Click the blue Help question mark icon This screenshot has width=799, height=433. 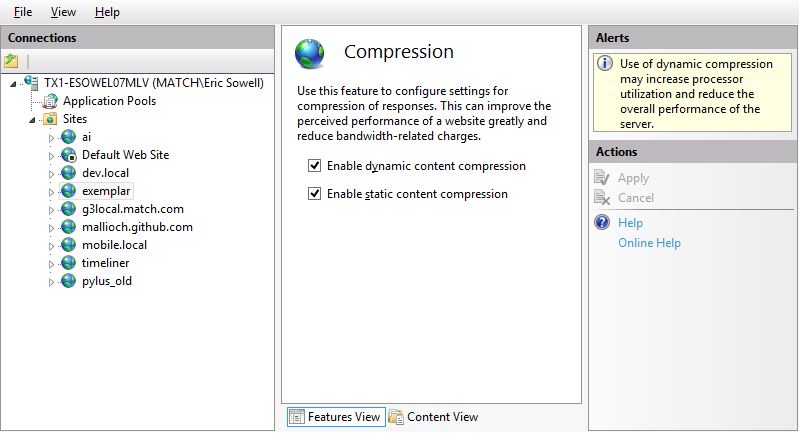coord(602,223)
